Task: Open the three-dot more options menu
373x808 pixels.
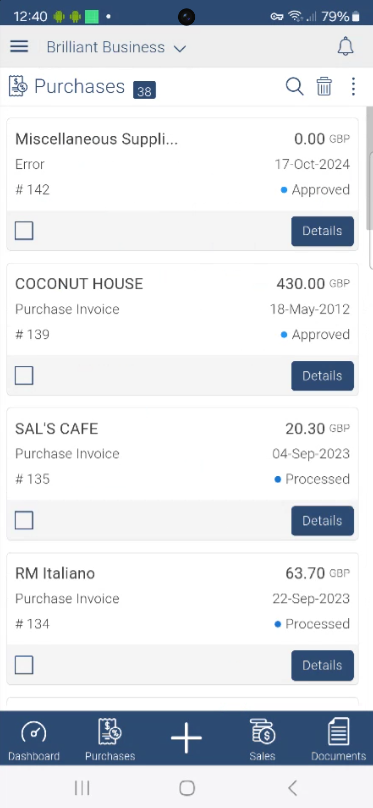Action: [x=353, y=87]
